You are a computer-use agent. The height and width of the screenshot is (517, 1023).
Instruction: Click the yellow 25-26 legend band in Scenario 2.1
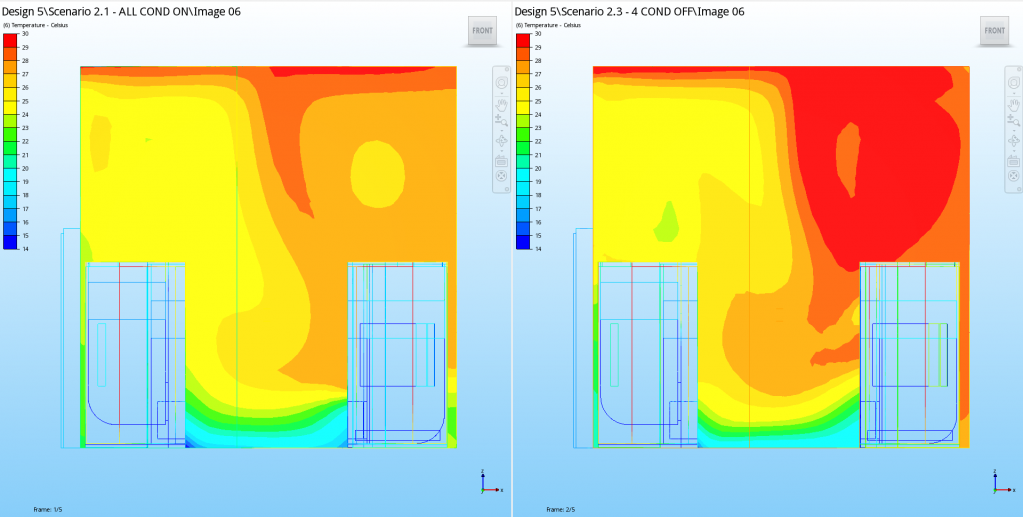point(10,94)
